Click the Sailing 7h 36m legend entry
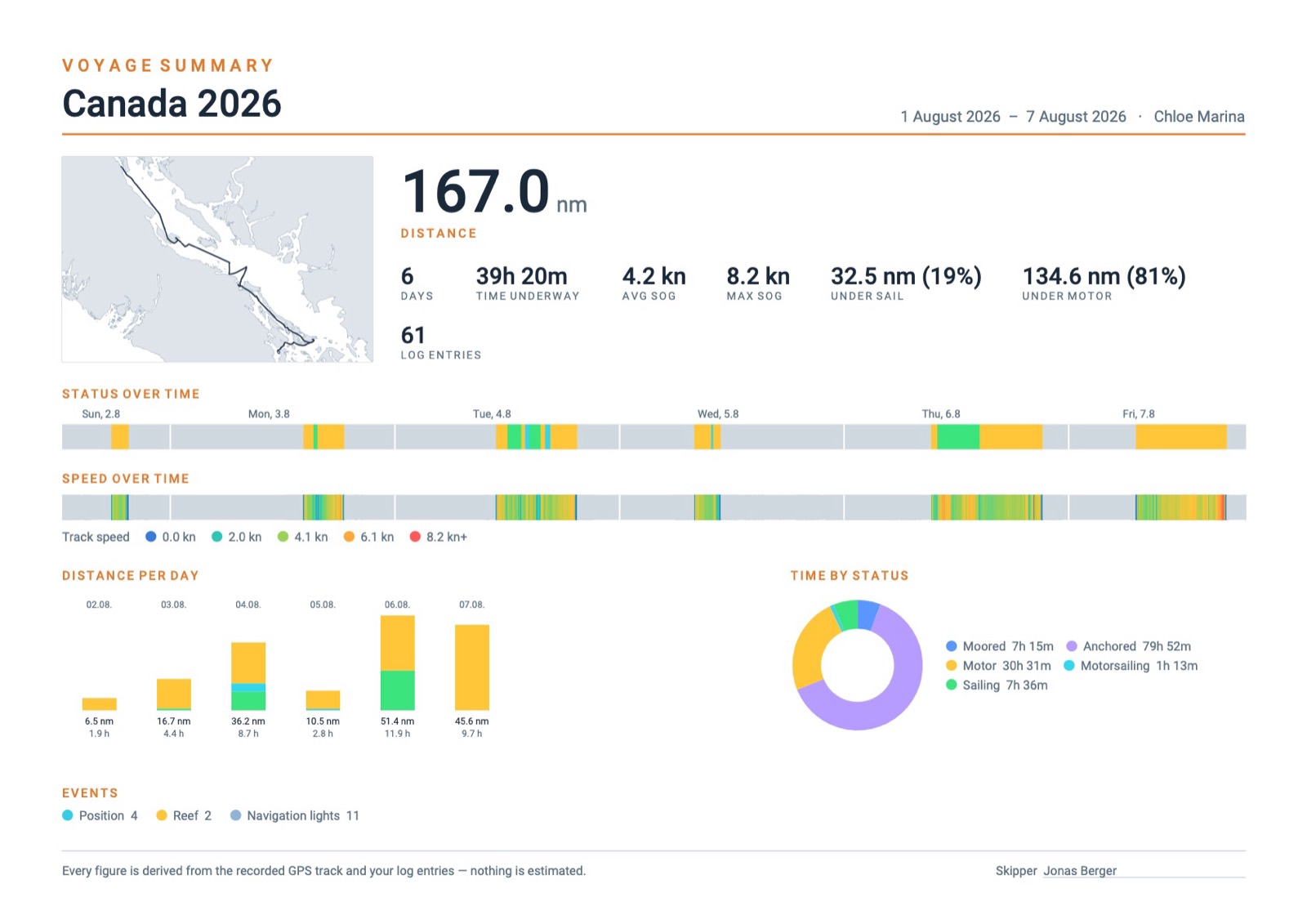1307x924 pixels. pos(997,685)
